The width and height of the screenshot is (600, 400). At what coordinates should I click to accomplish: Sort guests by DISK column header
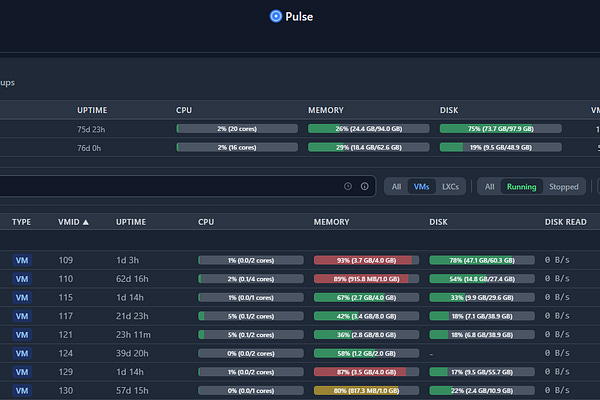(438, 222)
